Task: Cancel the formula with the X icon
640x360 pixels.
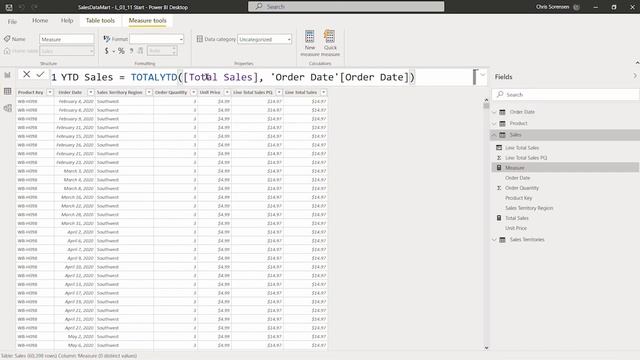Action: (x=27, y=74)
